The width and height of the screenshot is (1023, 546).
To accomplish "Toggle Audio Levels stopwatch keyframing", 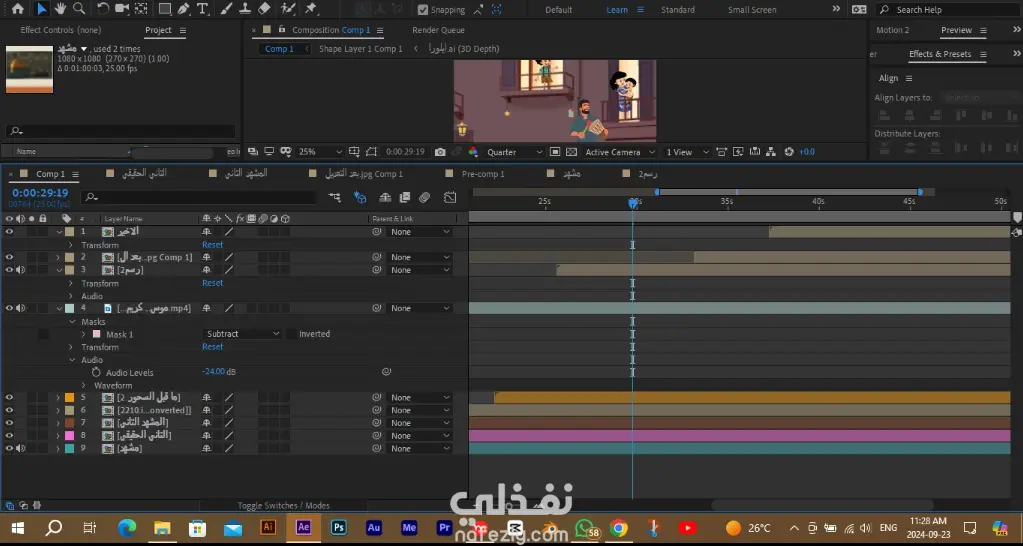I will point(96,372).
